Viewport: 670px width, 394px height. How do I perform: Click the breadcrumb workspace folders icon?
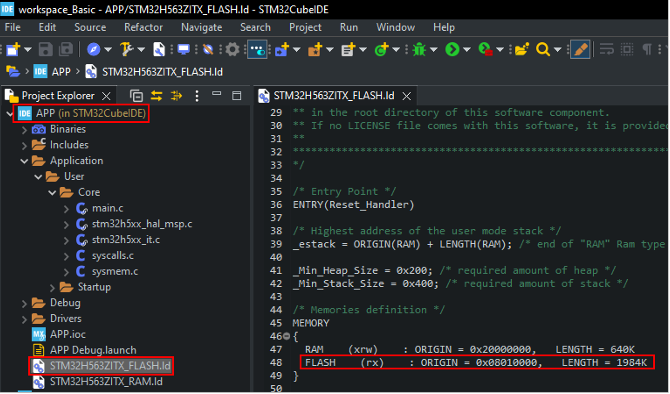13,71
